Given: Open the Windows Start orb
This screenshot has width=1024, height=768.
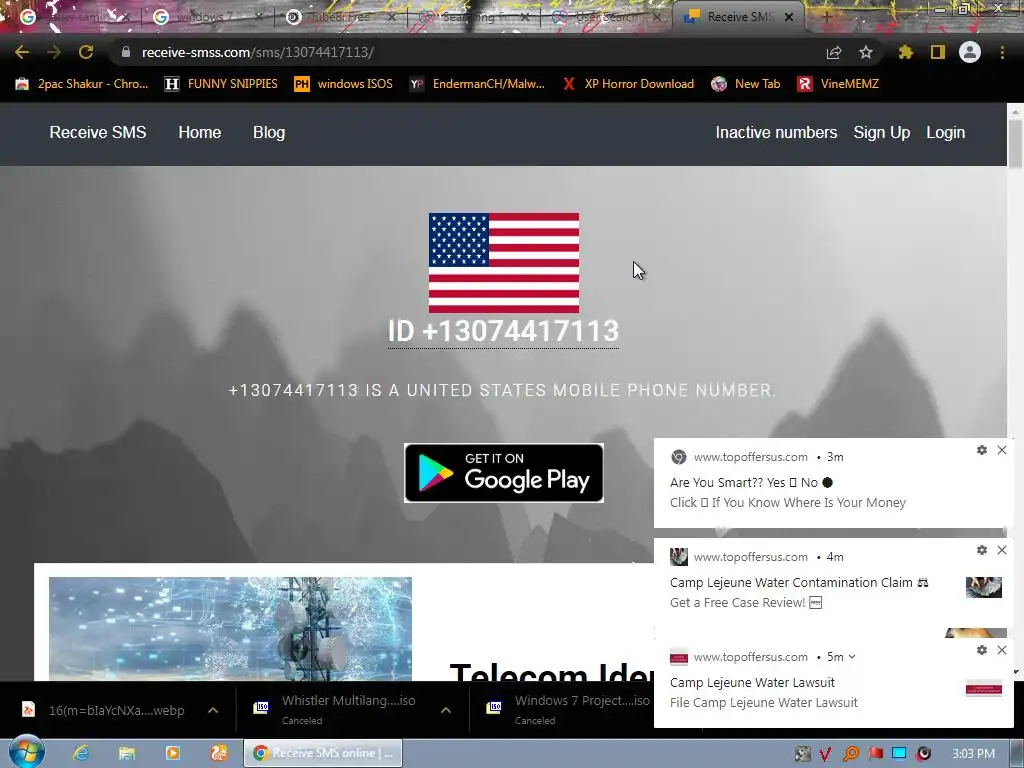Looking at the screenshot, I should tap(27, 752).
